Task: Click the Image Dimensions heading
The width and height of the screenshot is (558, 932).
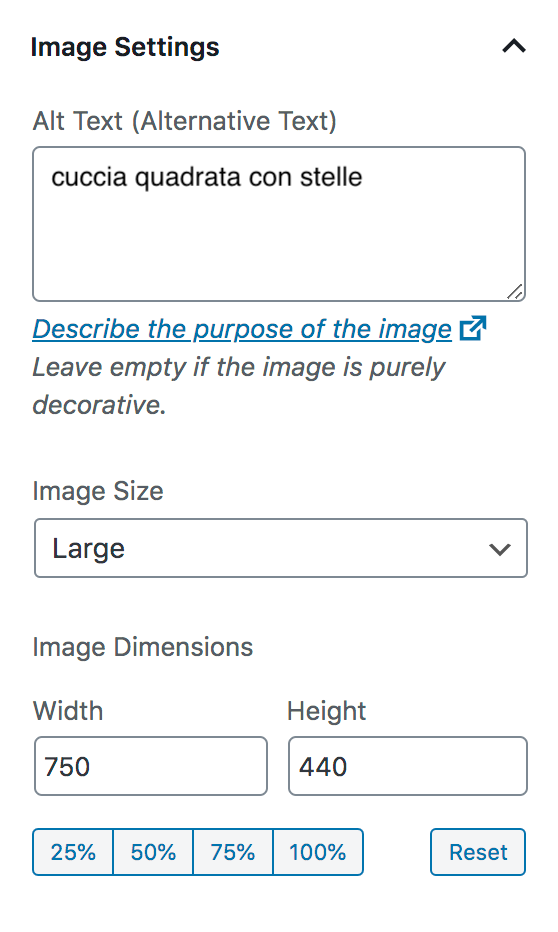Action: click(x=143, y=647)
